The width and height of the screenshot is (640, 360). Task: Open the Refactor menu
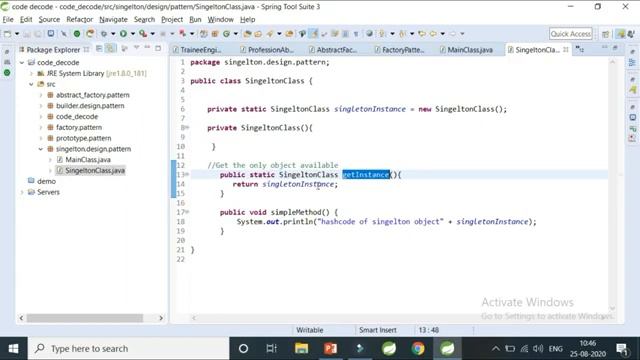coord(80,19)
